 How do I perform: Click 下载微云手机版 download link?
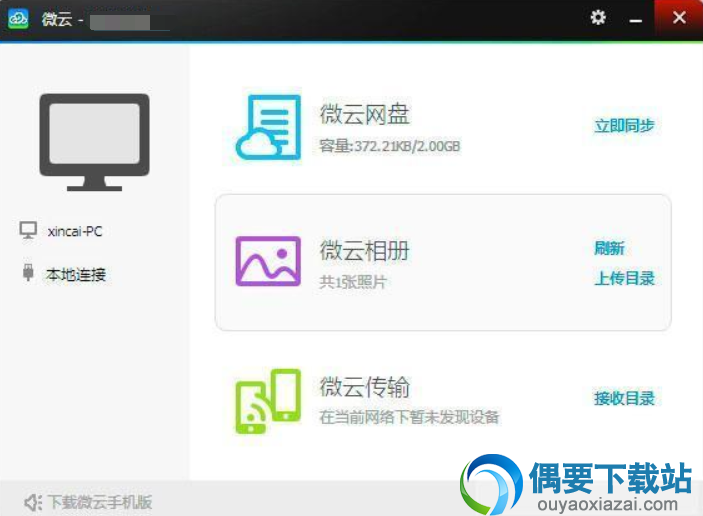coord(100,502)
